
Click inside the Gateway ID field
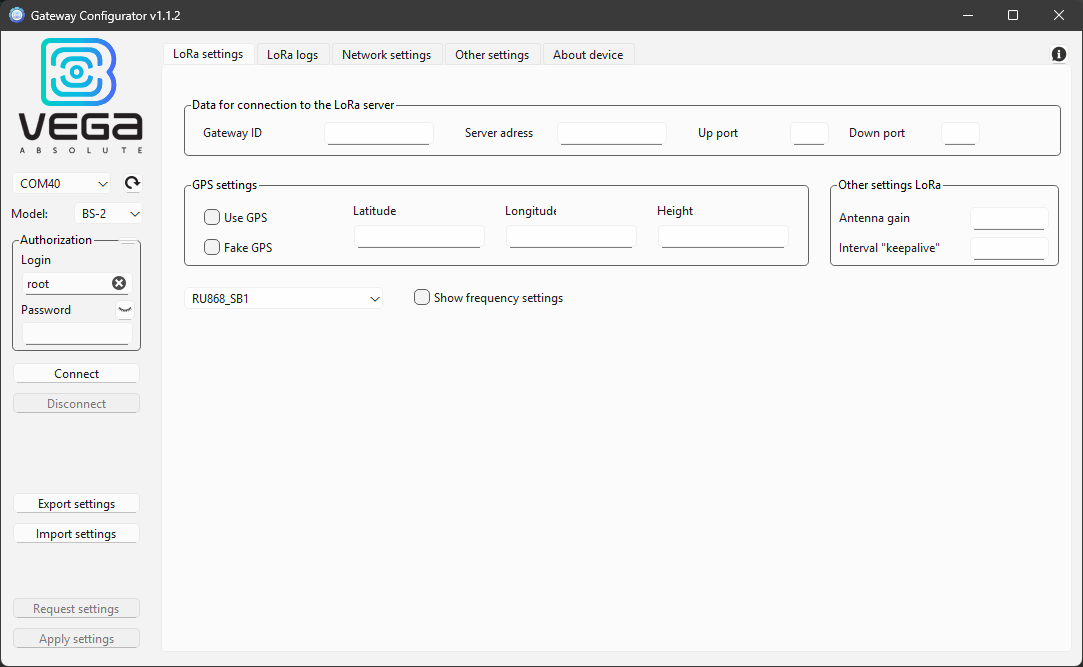[x=378, y=132]
